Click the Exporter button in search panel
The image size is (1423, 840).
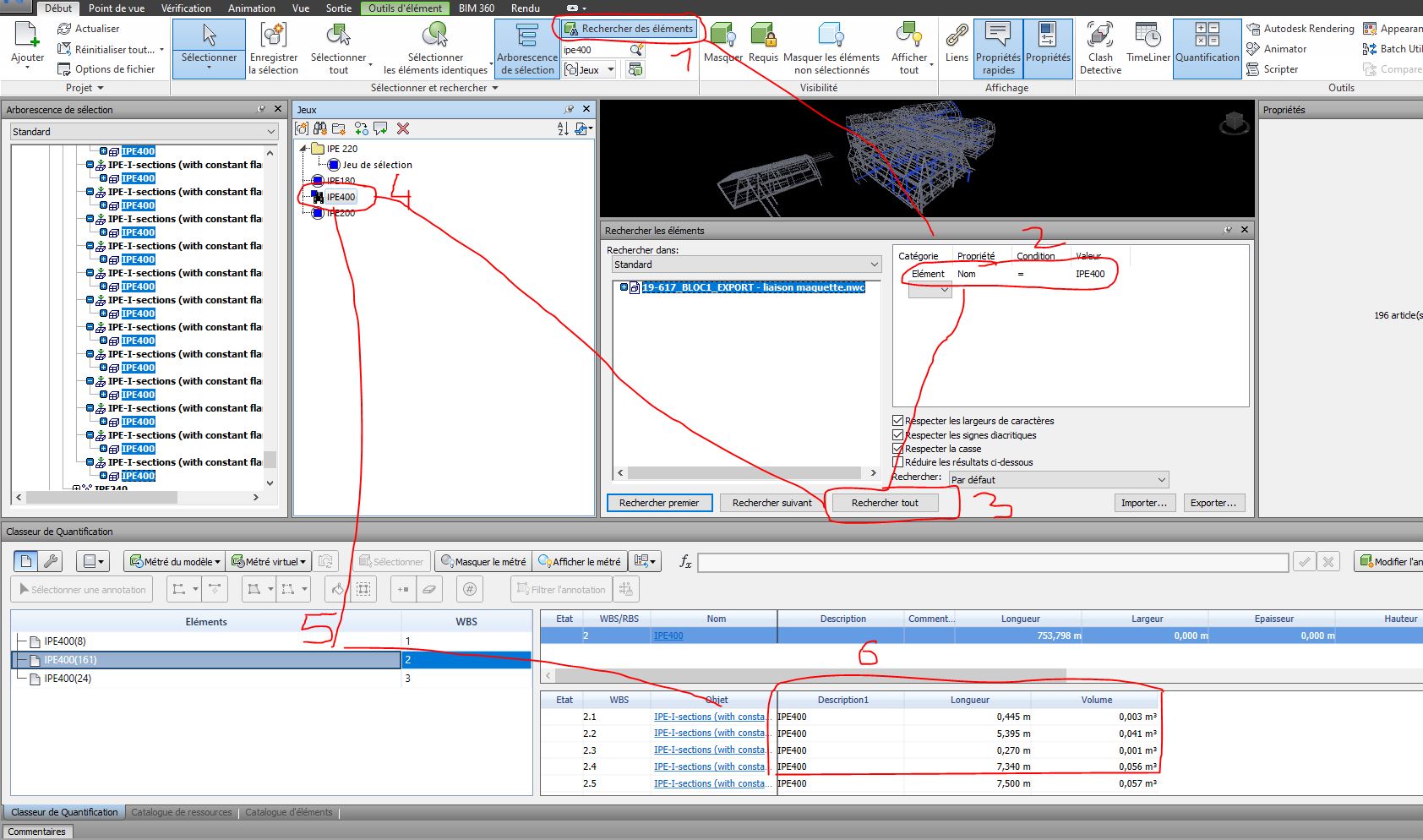[x=1213, y=502]
